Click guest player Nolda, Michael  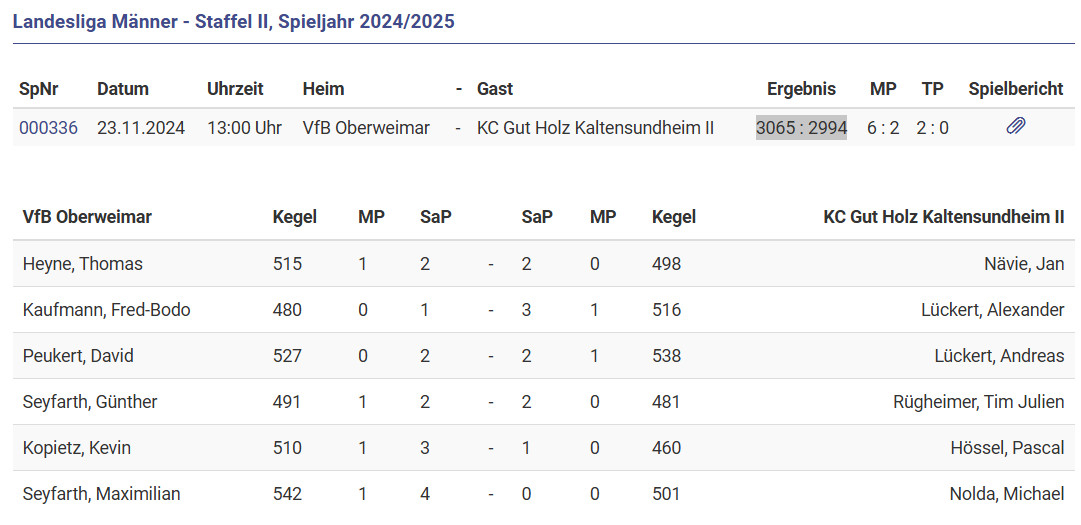pyautogui.click(x=1006, y=494)
